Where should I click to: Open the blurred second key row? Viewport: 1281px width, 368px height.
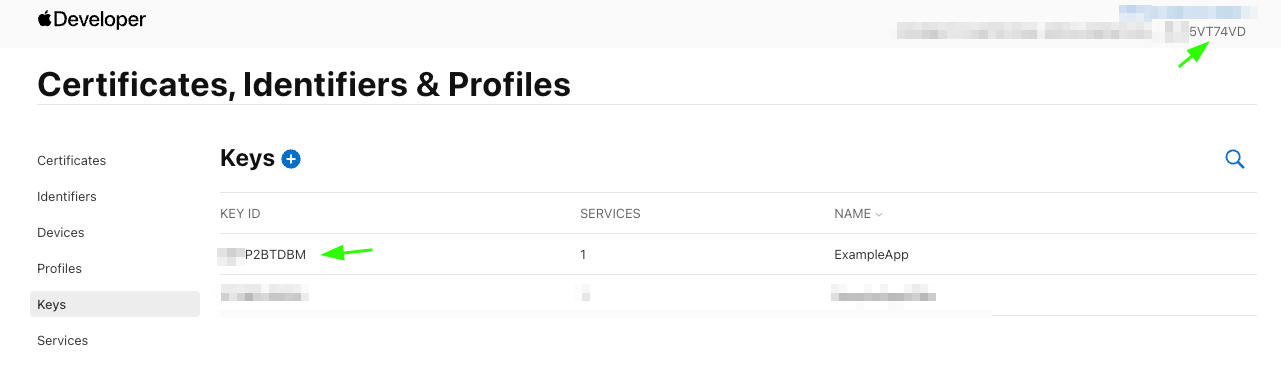point(738,295)
